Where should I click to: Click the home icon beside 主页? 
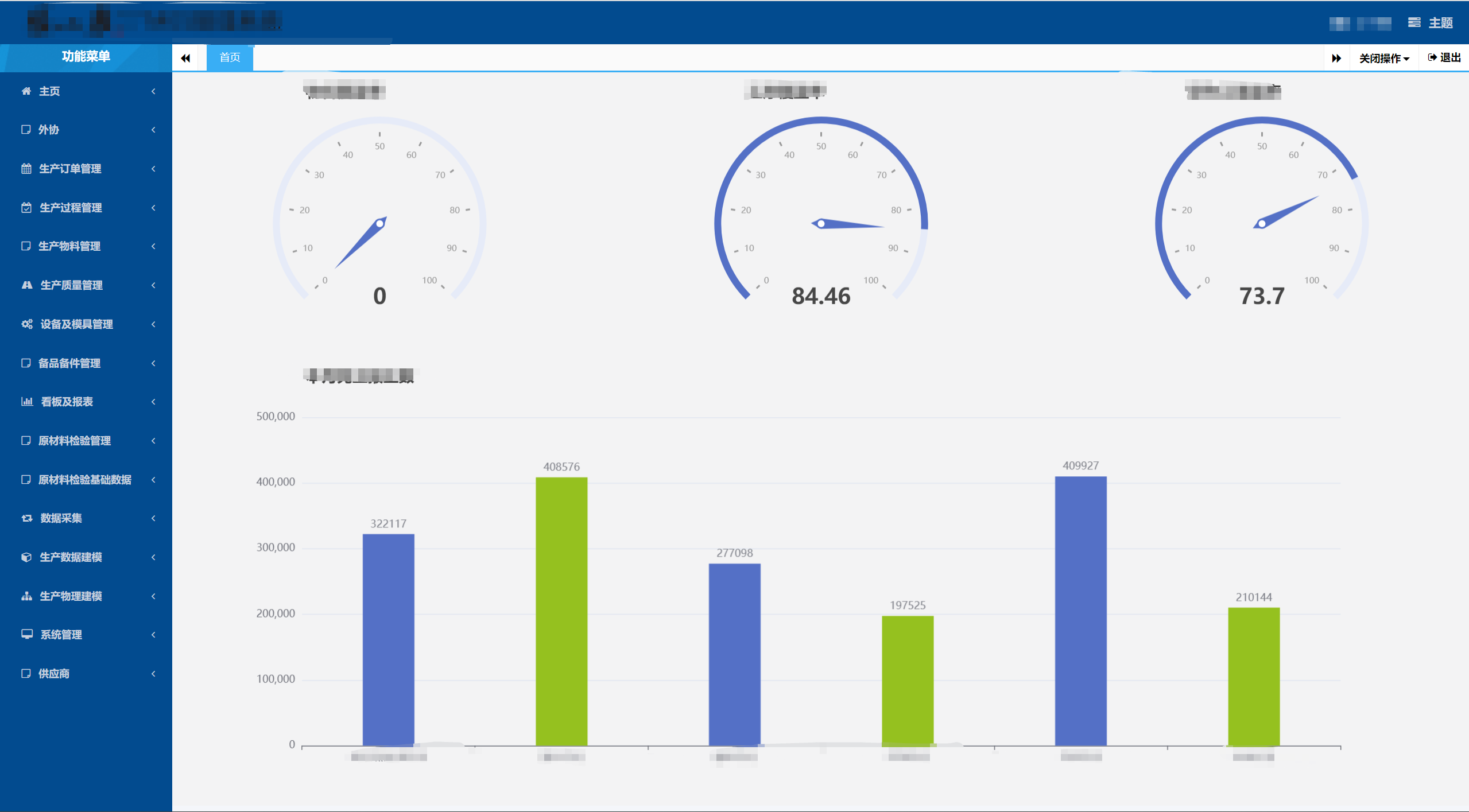coord(26,91)
